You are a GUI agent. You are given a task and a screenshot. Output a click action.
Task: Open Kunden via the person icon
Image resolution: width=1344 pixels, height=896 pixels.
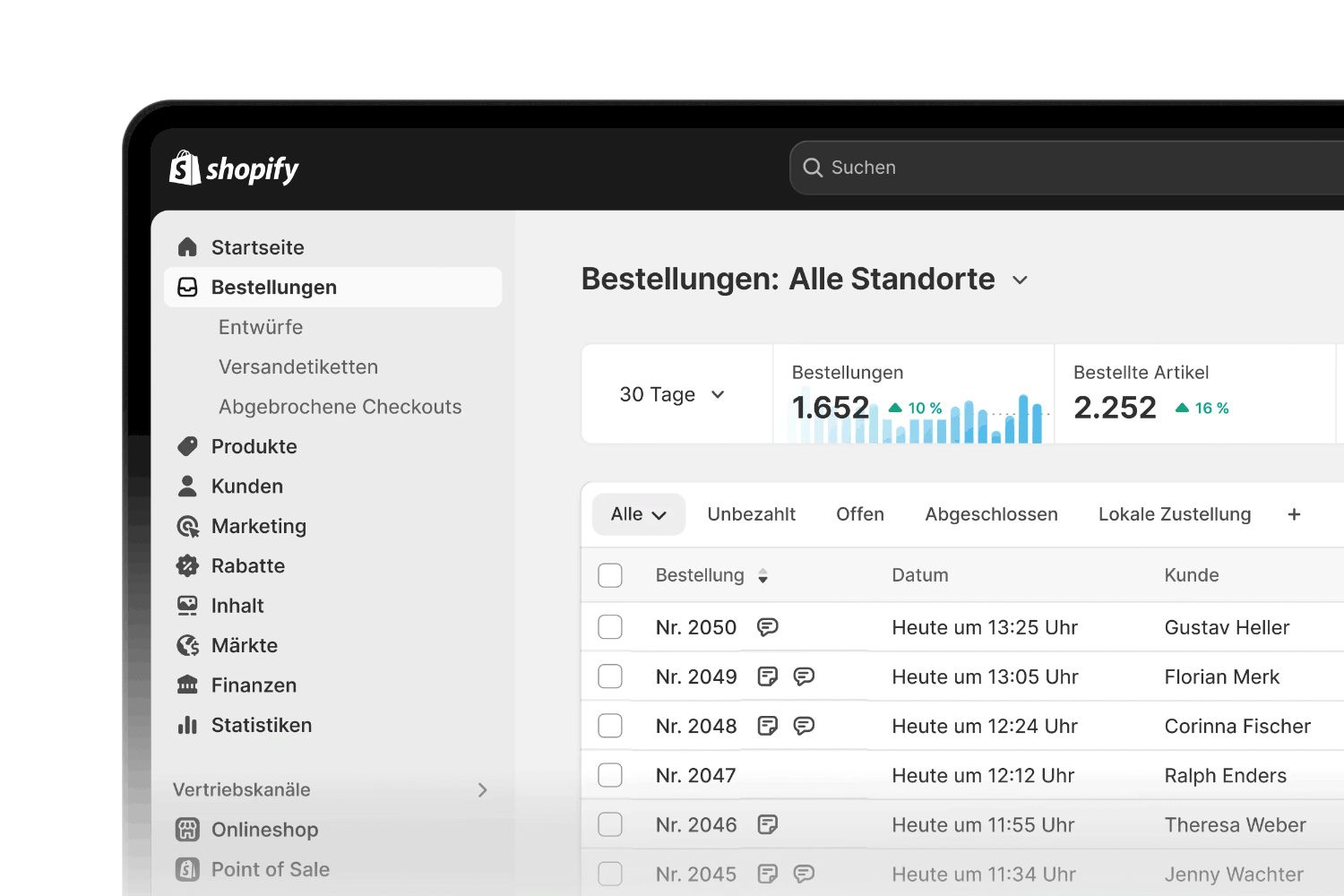coord(187,487)
